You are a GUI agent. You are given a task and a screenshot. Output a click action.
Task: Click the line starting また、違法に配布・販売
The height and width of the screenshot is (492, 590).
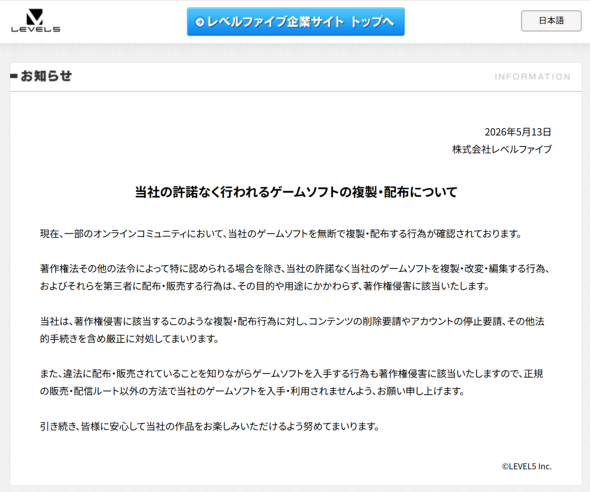click(x=292, y=374)
